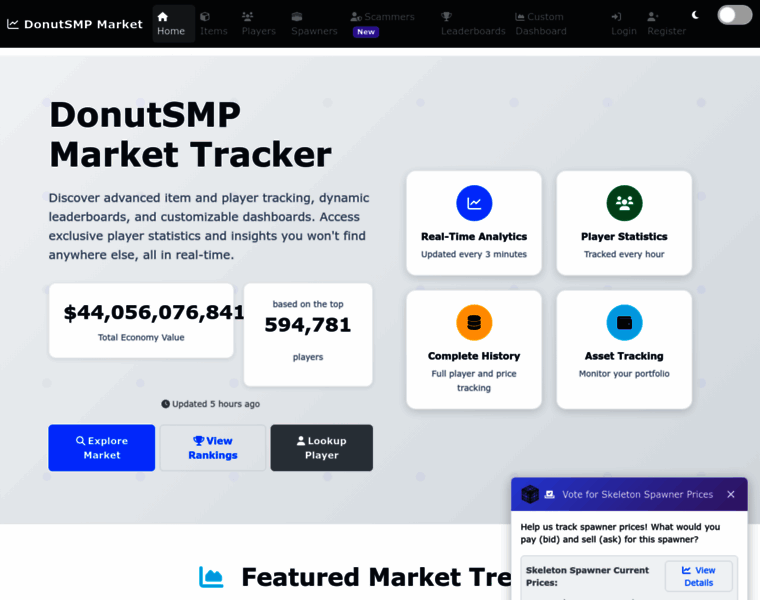The width and height of the screenshot is (760, 600).
Task: Click the ballot icon in vote popup header
Action: (550, 494)
